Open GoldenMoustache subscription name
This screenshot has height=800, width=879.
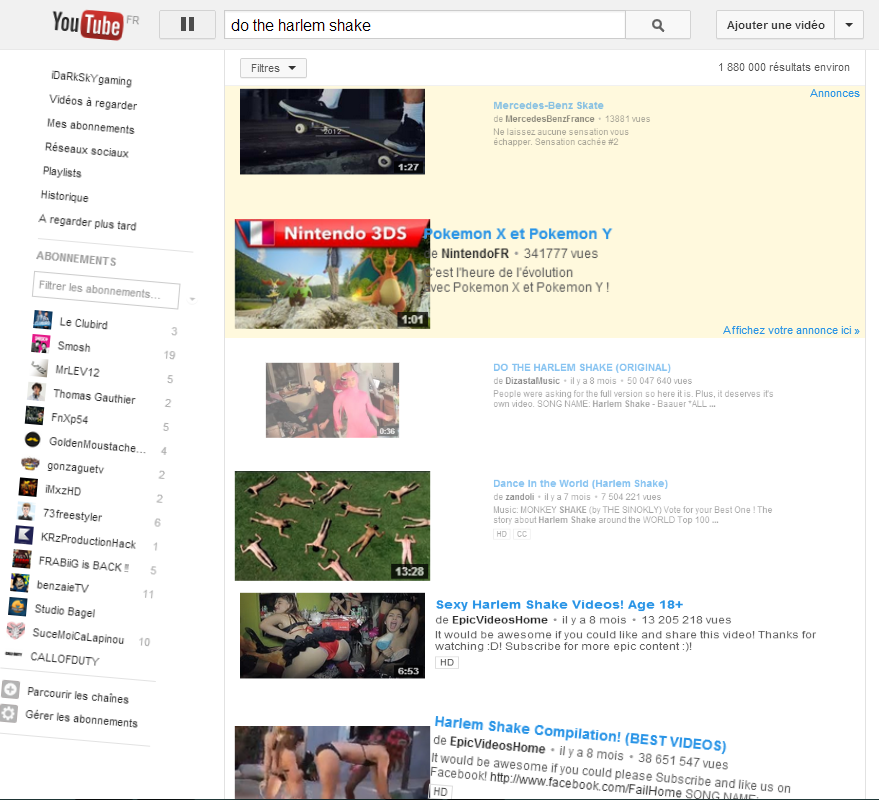pos(97,445)
